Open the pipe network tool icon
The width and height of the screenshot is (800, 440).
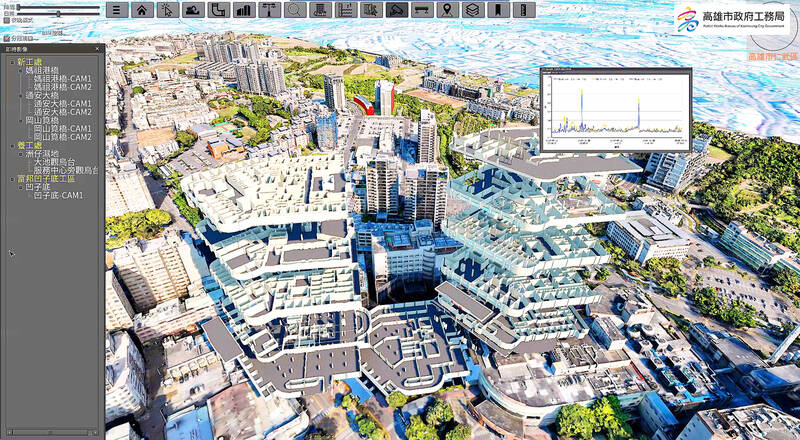[x=218, y=10]
